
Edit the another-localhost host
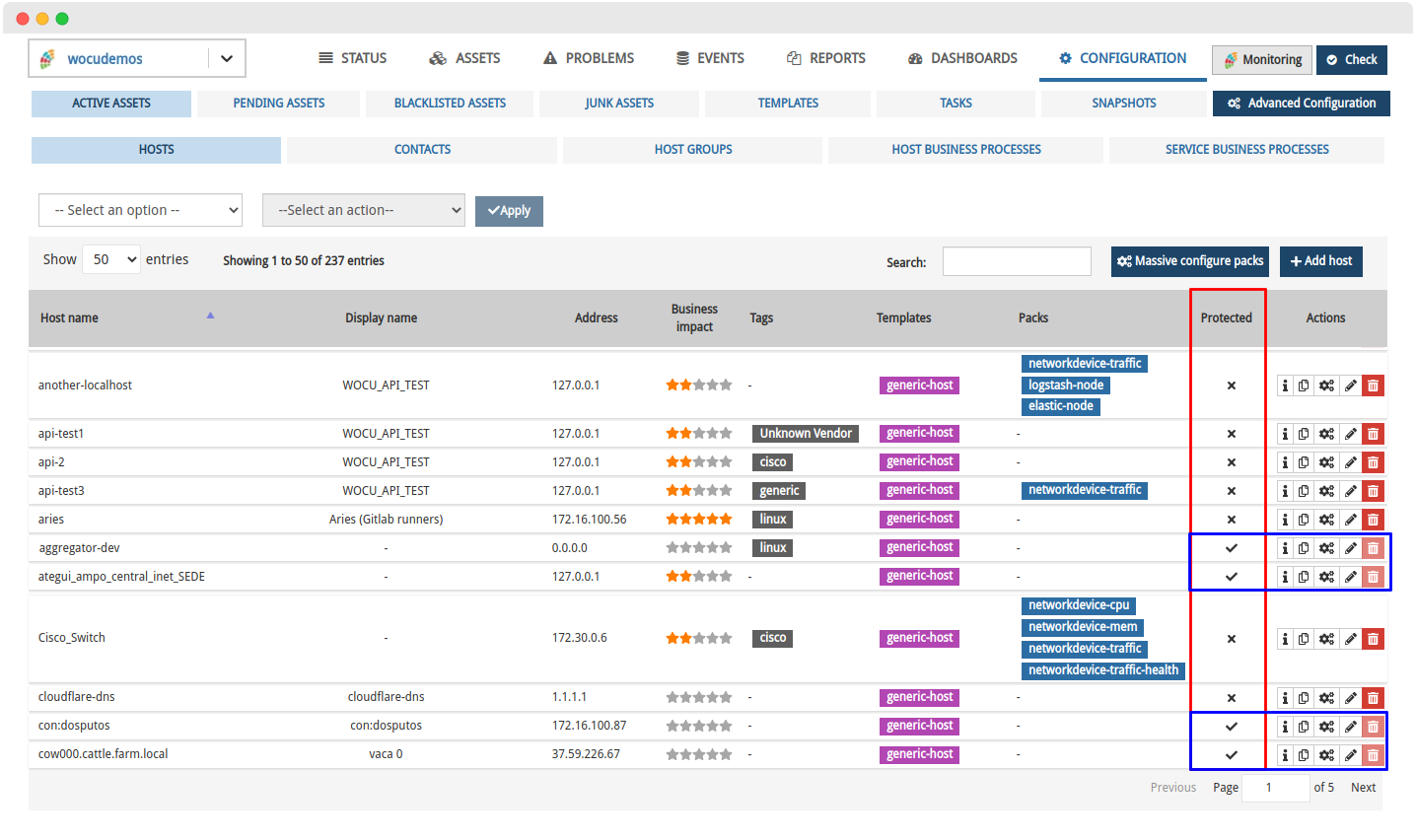(1351, 385)
